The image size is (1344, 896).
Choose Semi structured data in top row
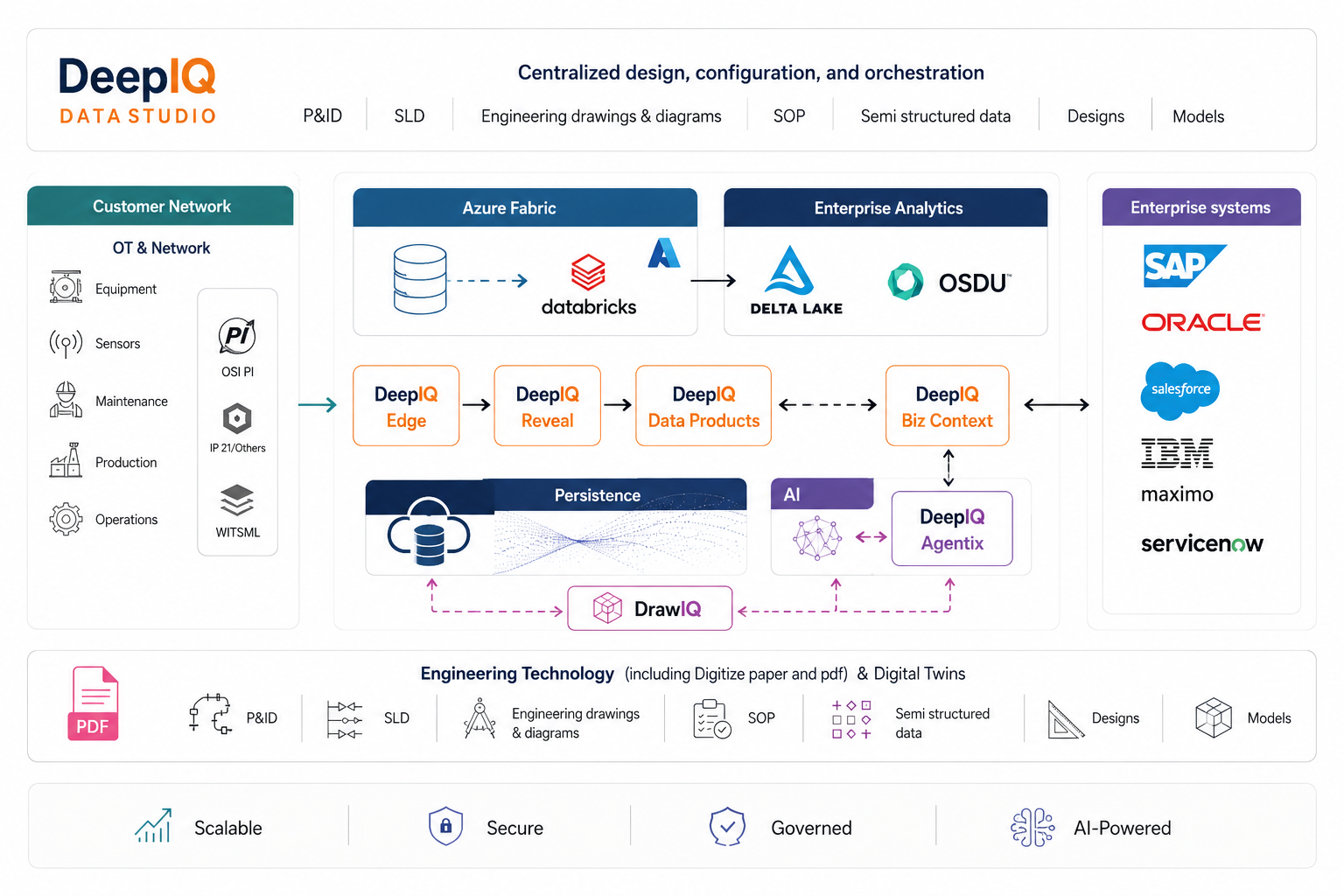click(x=935, y=115)
